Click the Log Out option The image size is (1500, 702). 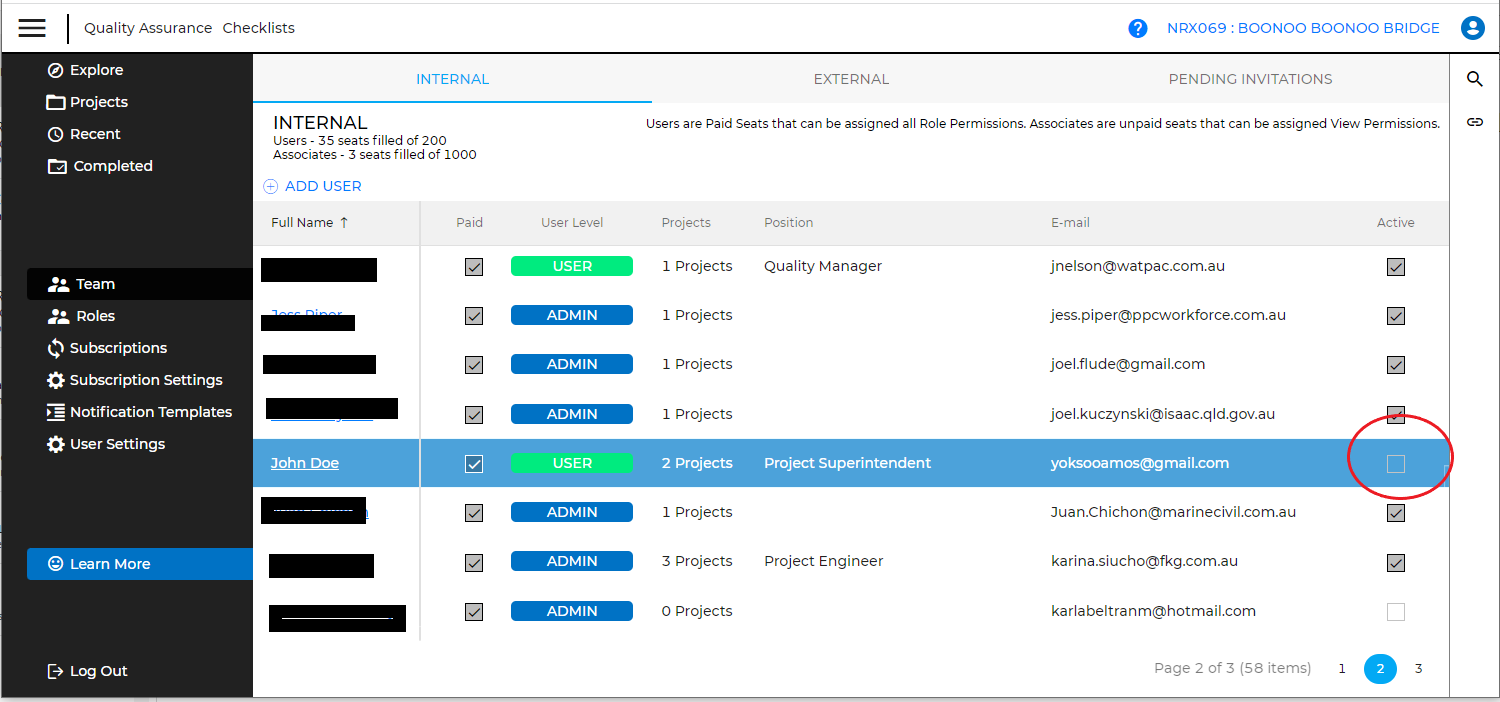coord(88,671)
